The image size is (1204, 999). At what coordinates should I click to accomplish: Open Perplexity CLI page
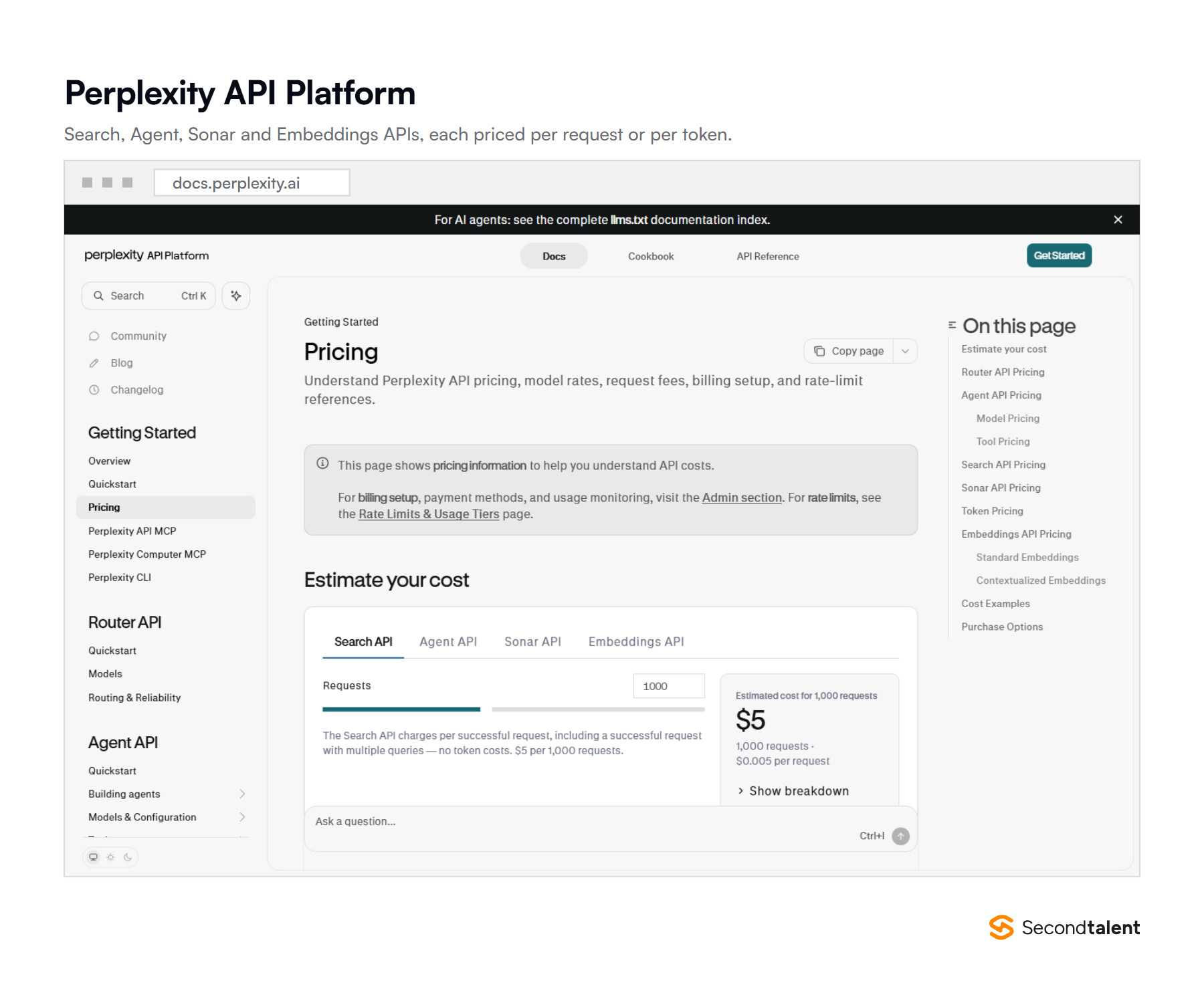(x=120, y=578)
